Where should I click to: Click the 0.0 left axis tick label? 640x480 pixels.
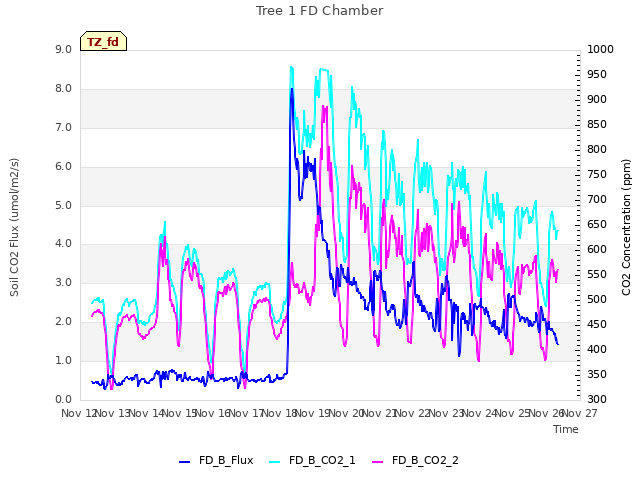tap(64, 400)
